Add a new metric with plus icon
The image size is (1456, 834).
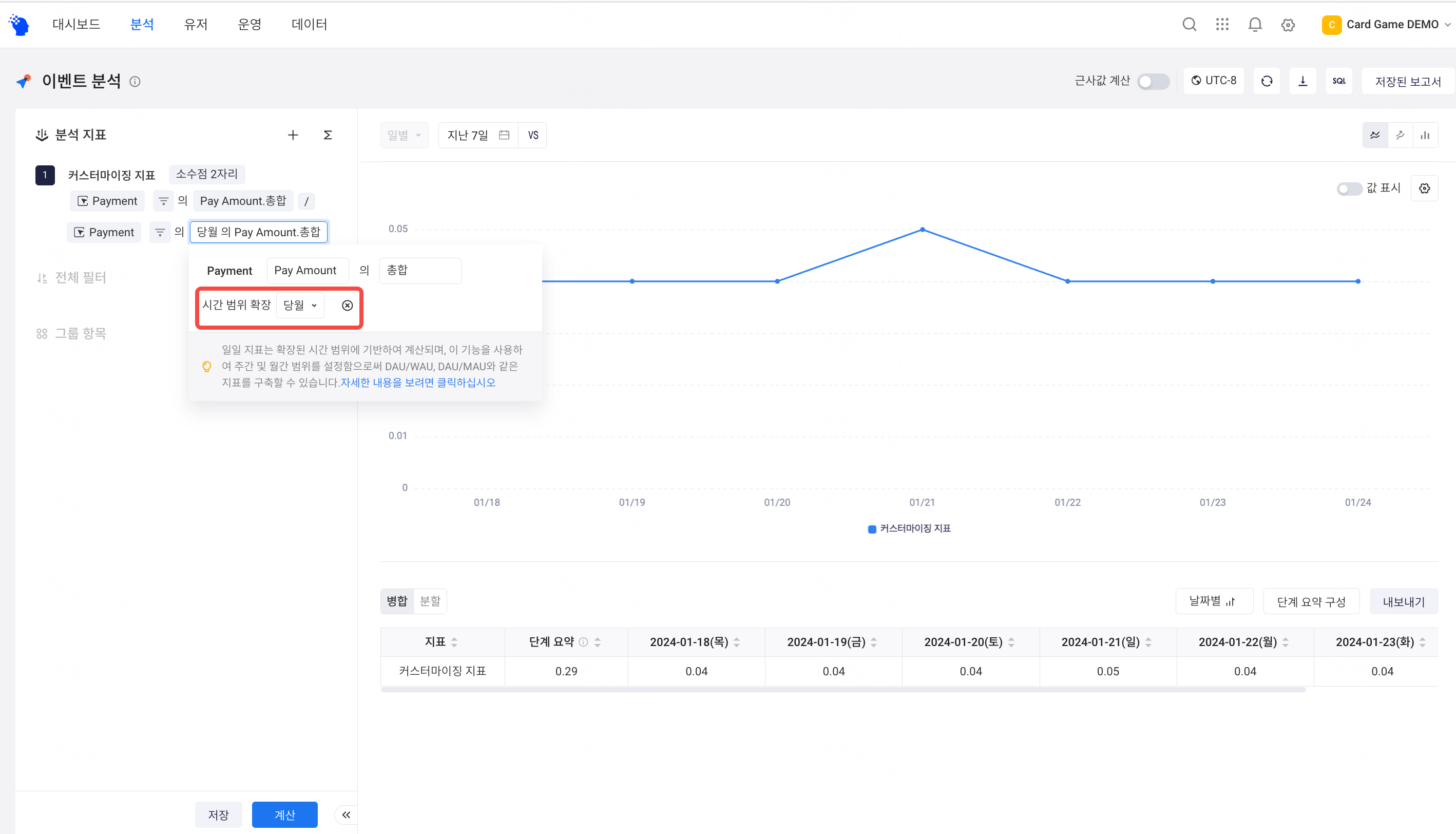click(293, 135)
